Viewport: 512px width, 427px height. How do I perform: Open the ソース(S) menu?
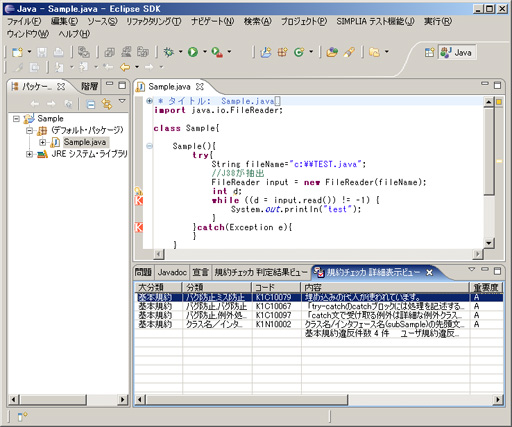[x=102, y=22]
